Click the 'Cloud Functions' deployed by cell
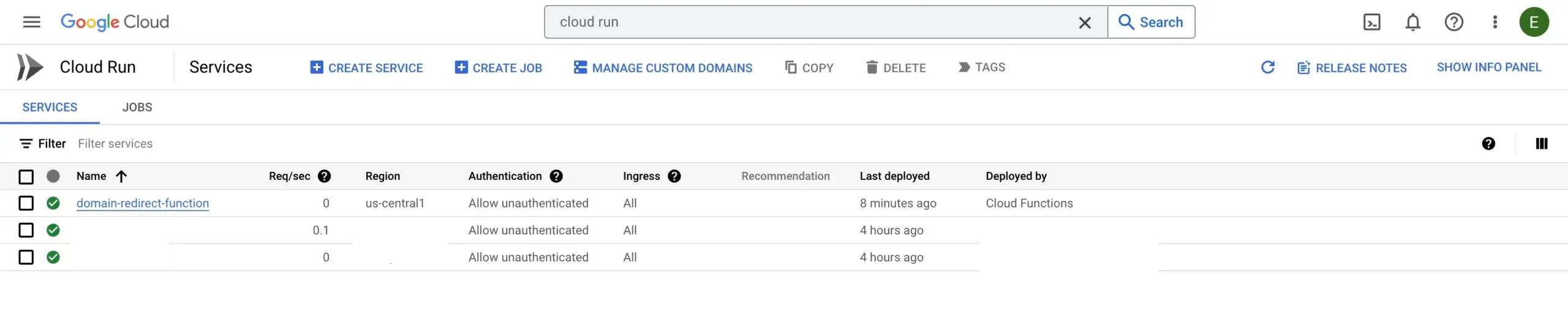The image size is (1568, 328). [1029, 203]
